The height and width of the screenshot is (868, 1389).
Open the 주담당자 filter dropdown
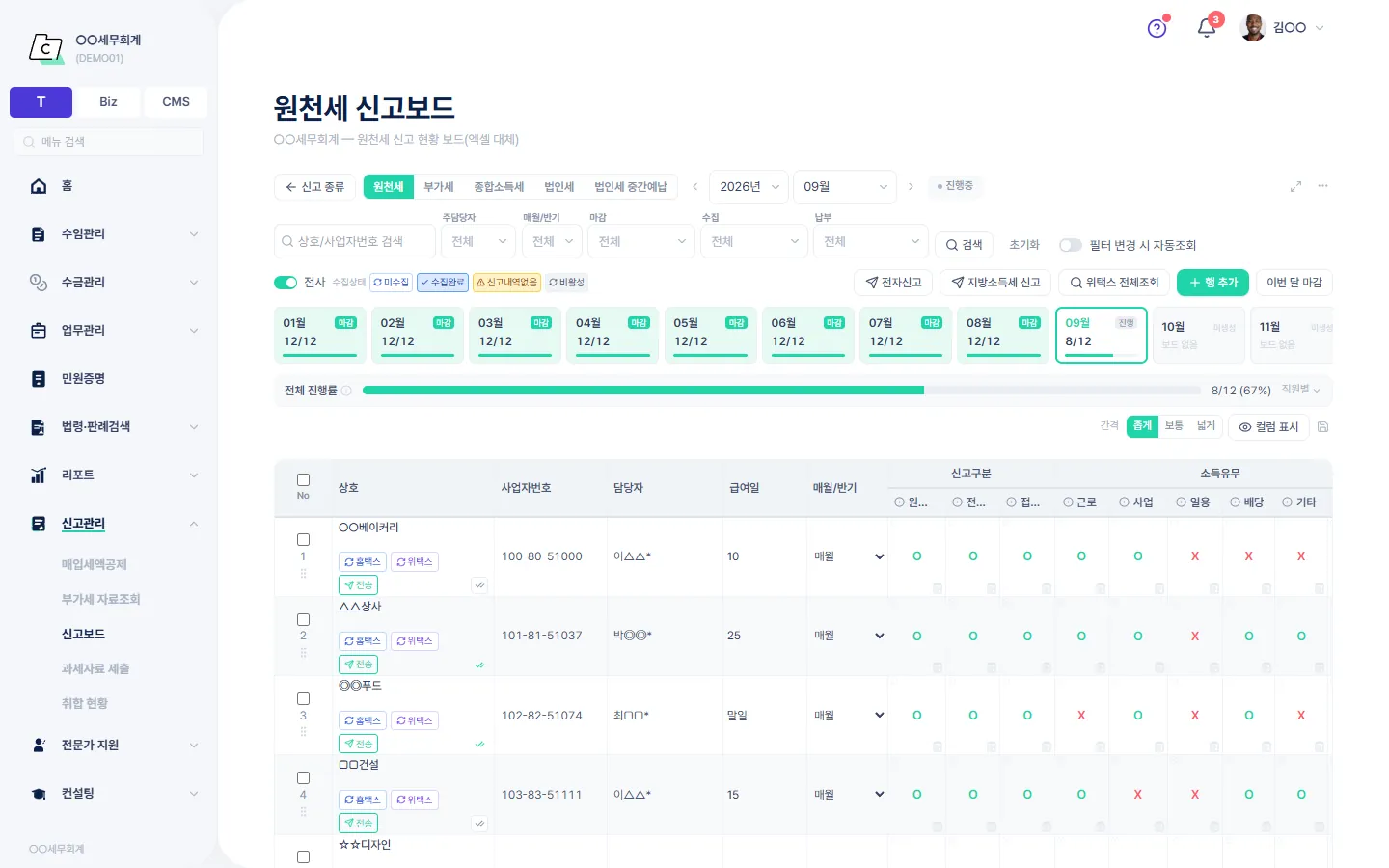coord(478,241)
